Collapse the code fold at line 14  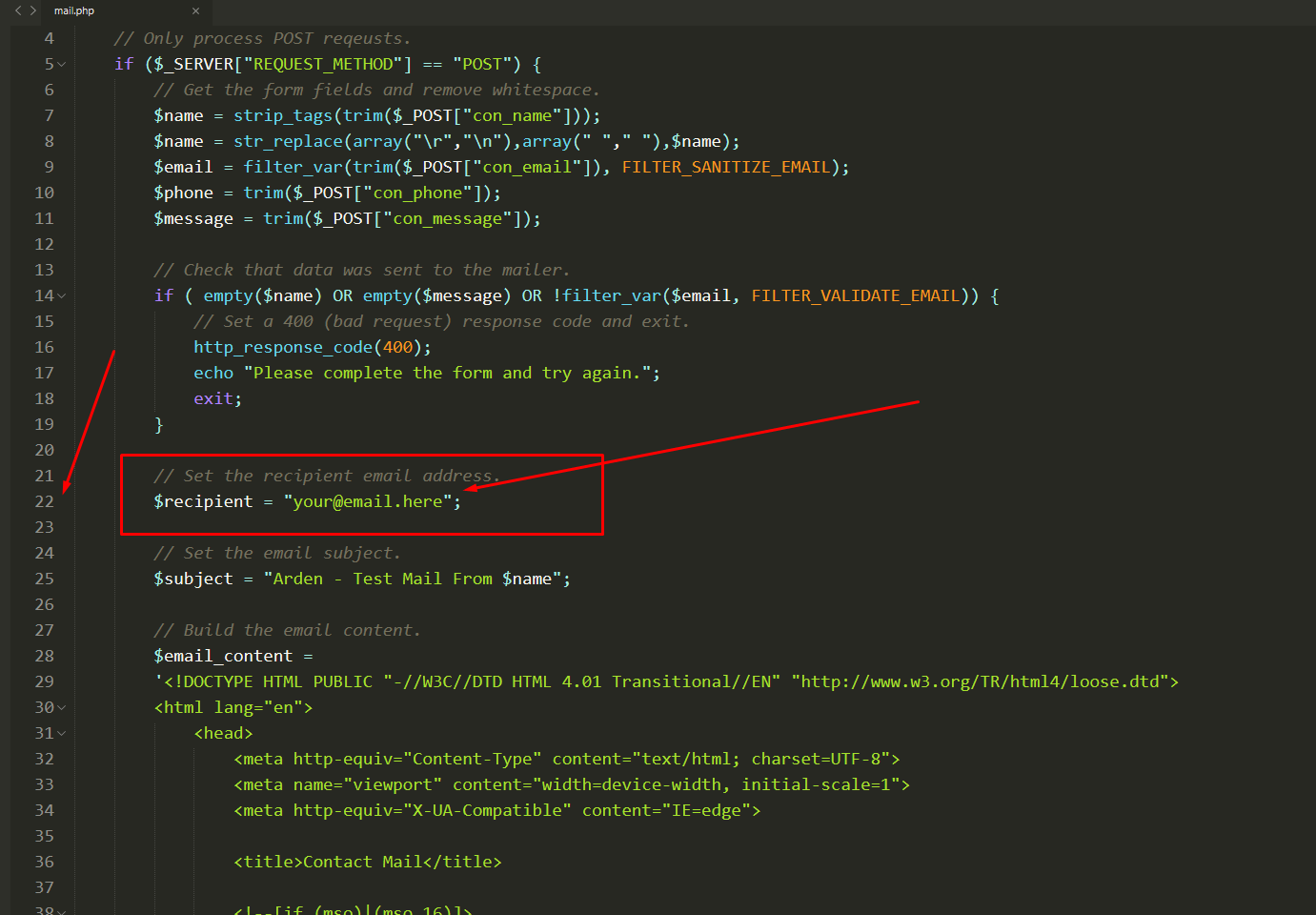point(62,296)
